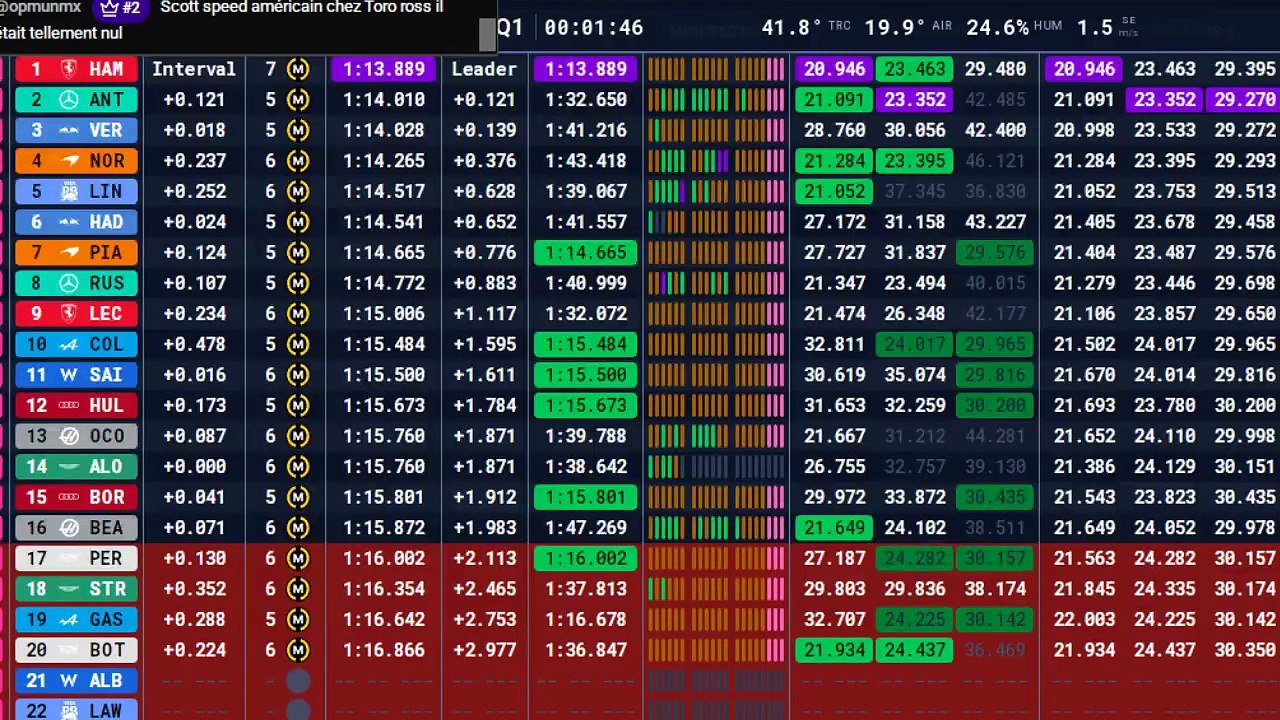Click VER's first sector time 28.760
Viewport: 1280px width, 720px height.
[x=835, y=130]
